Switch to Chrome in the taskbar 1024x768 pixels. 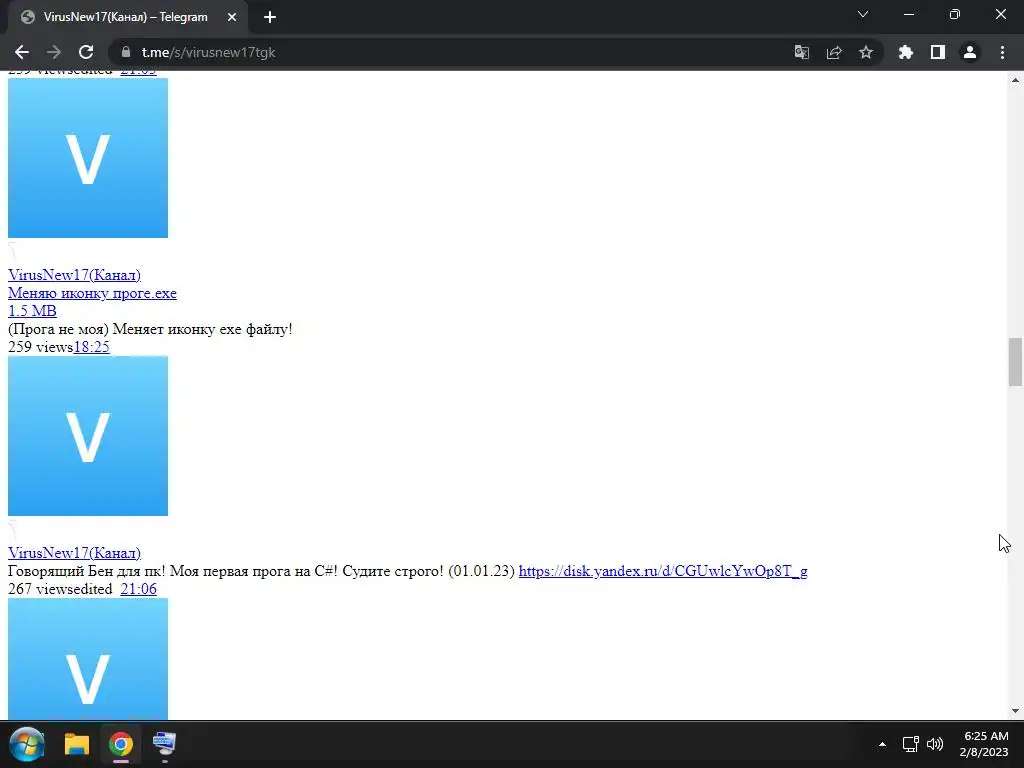[121, 744]
